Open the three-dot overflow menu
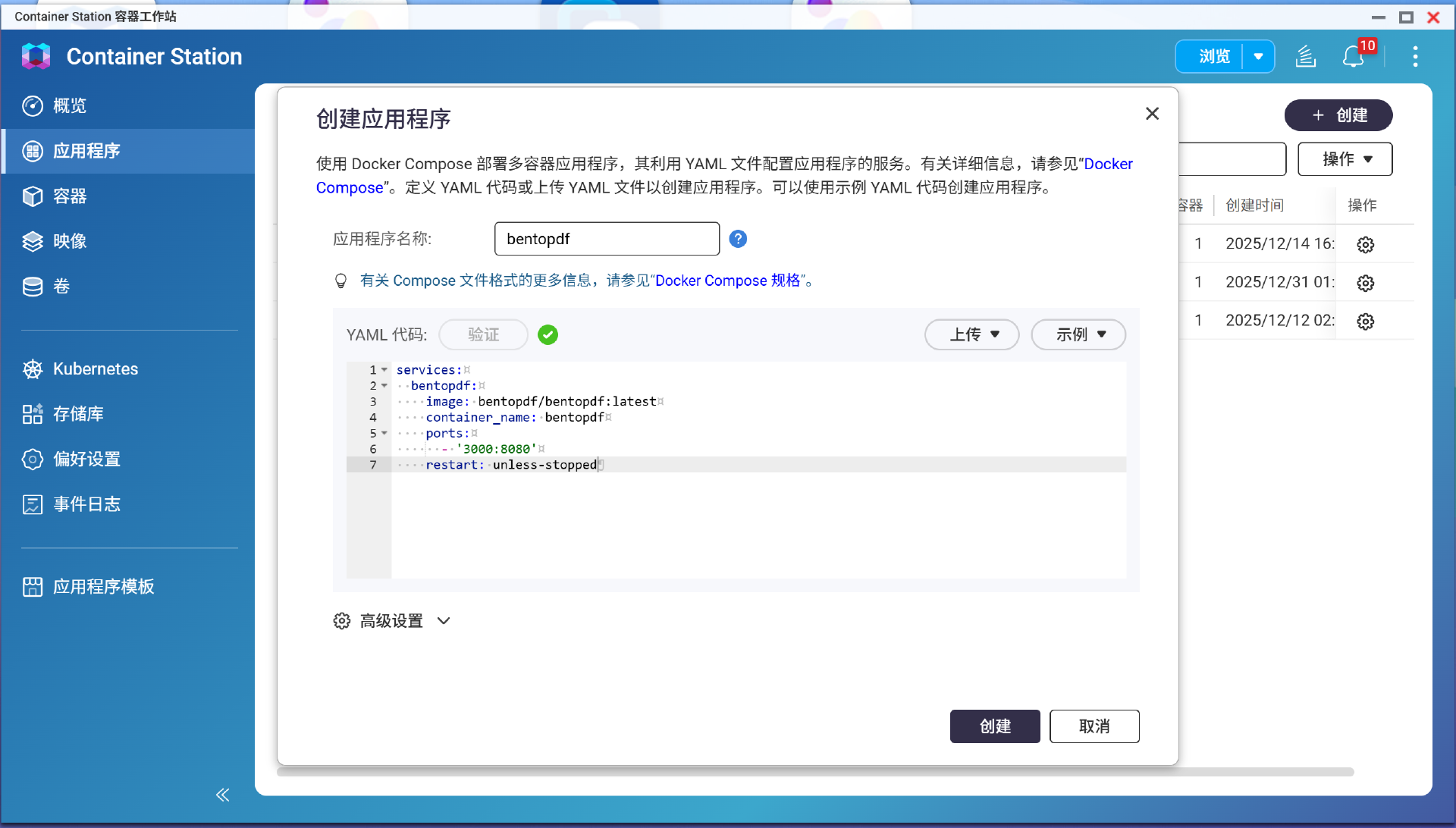 [1415, 56]
